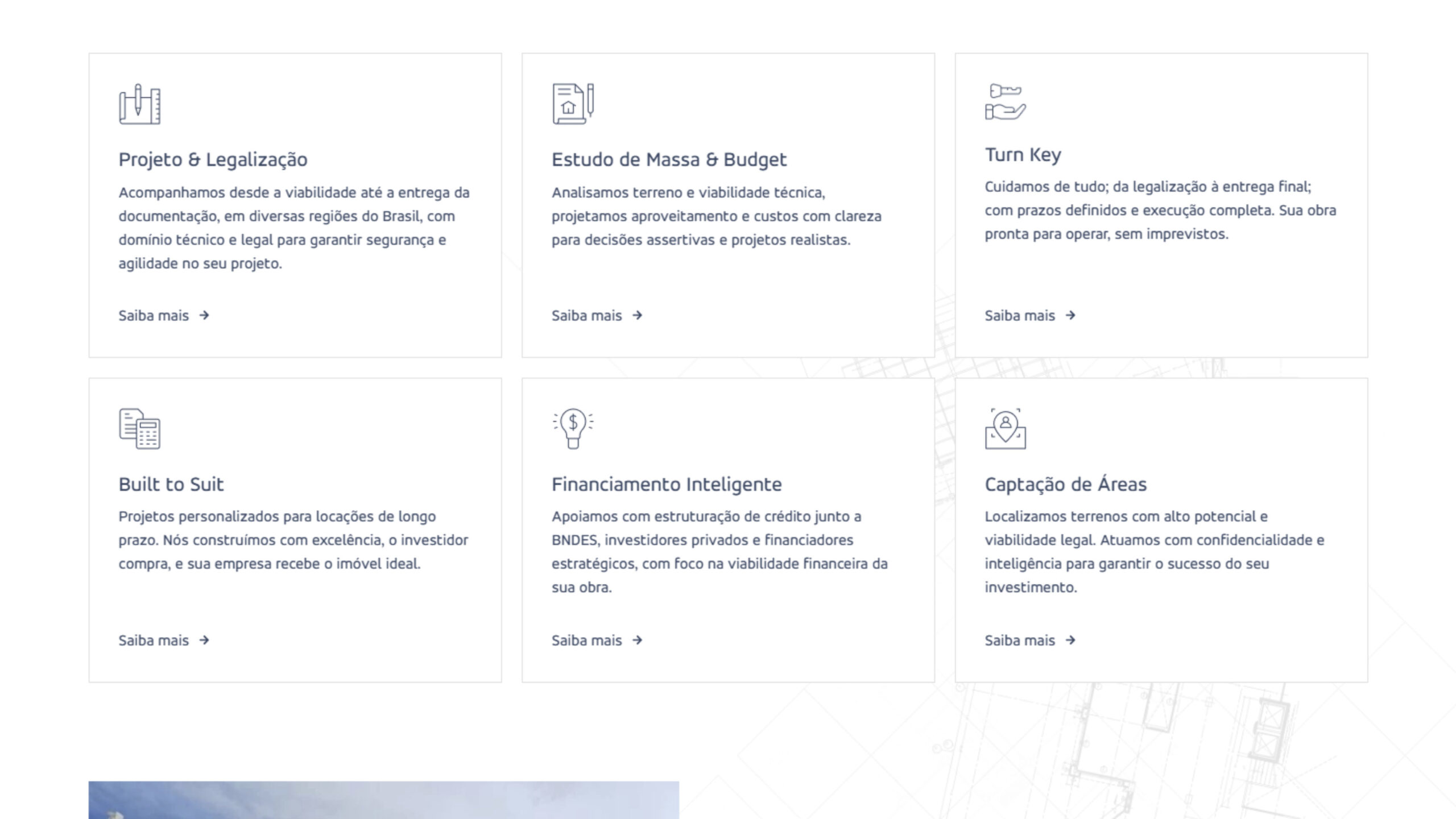This screenshot has width=1456, height=819.
Task: Select the Projeto & Legalização heading
Action: point(213,160)
